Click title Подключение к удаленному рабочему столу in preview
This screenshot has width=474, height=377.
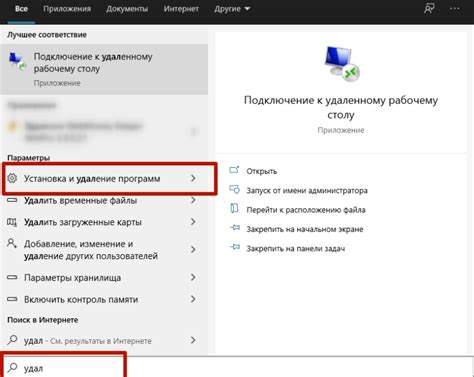tap(341, 107)
